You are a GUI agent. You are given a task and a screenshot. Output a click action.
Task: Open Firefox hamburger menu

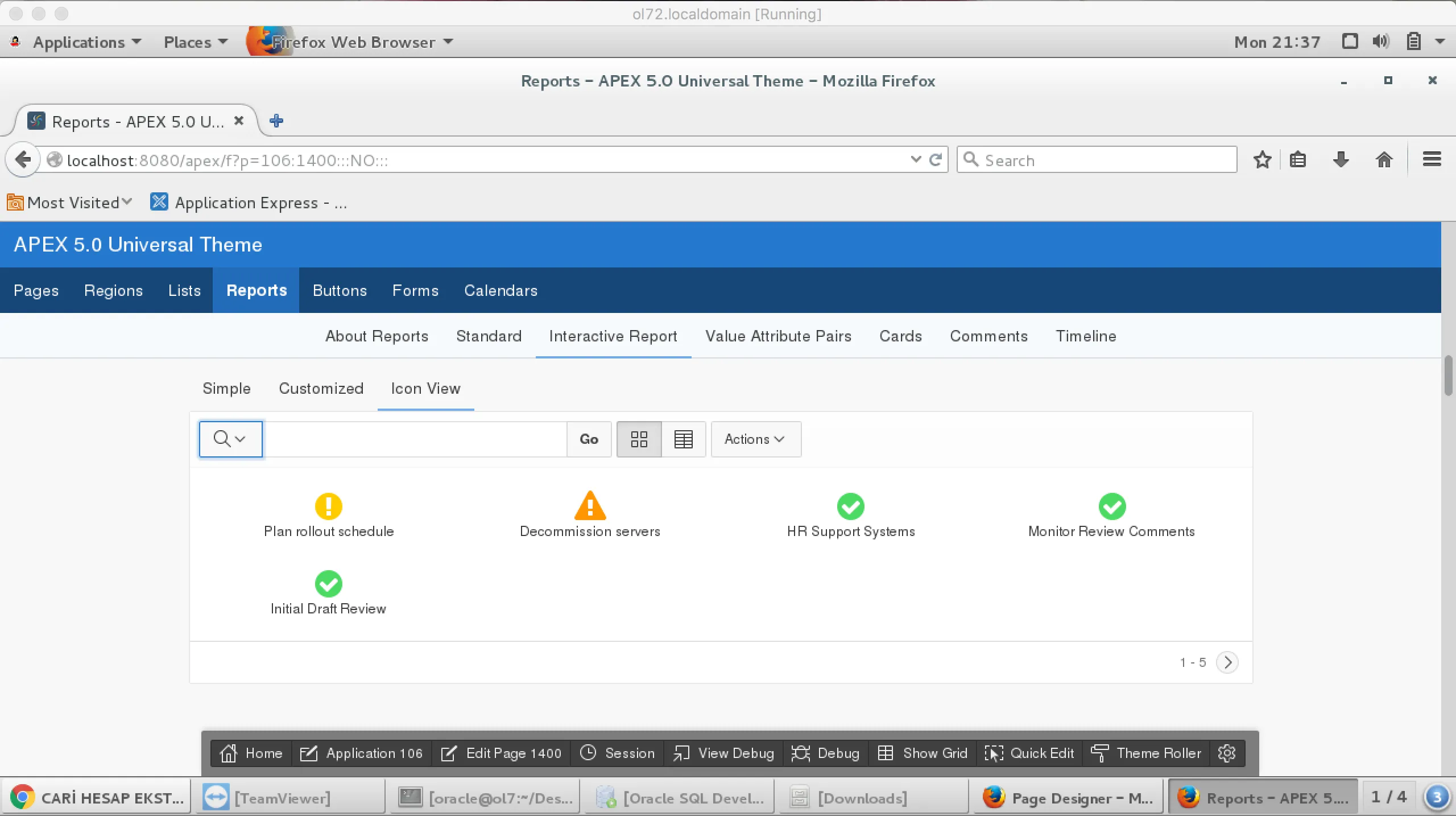[1432, 160]
